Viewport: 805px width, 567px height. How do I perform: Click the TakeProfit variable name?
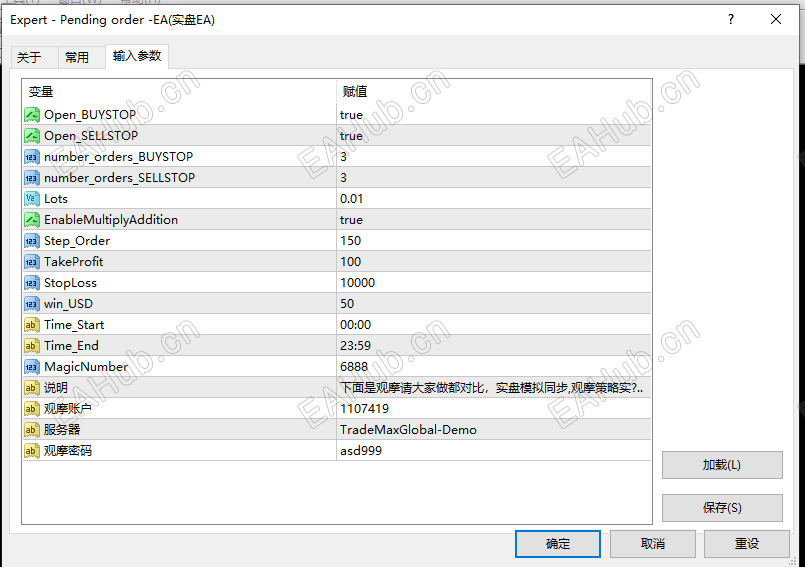point(73,262)
